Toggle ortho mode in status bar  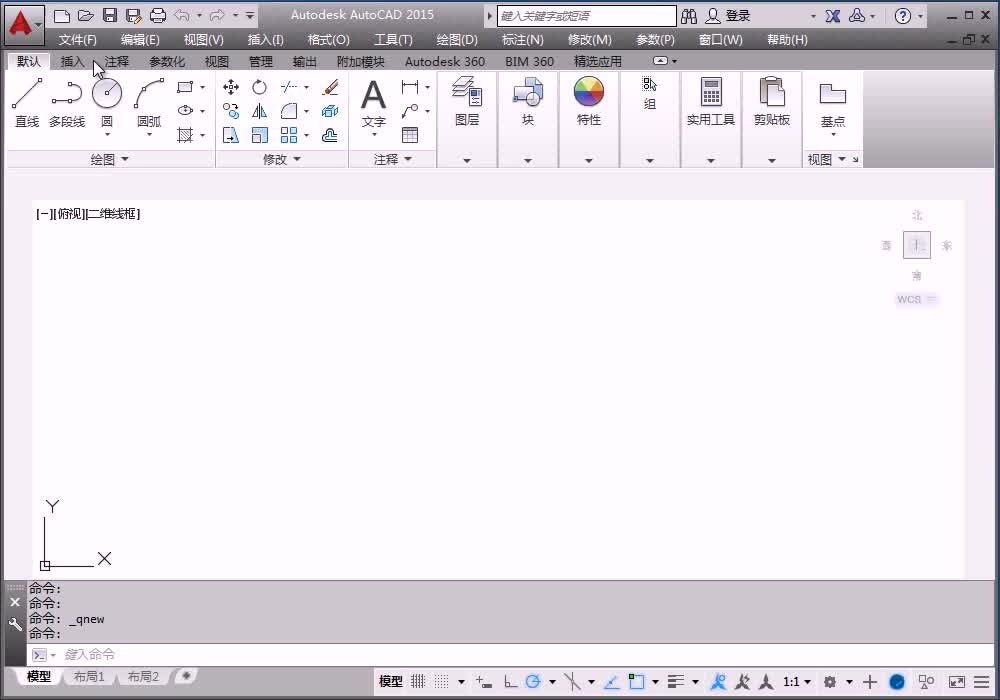tap(510, 682)
